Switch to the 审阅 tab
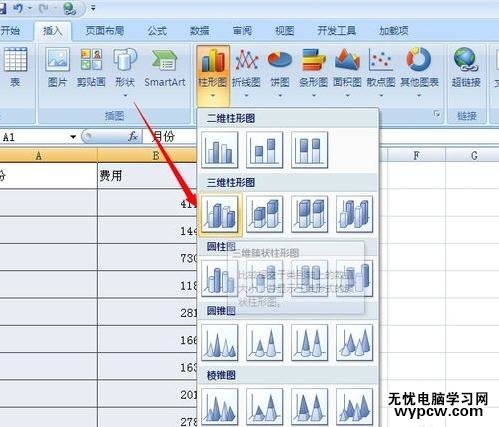 coord(242,31)
